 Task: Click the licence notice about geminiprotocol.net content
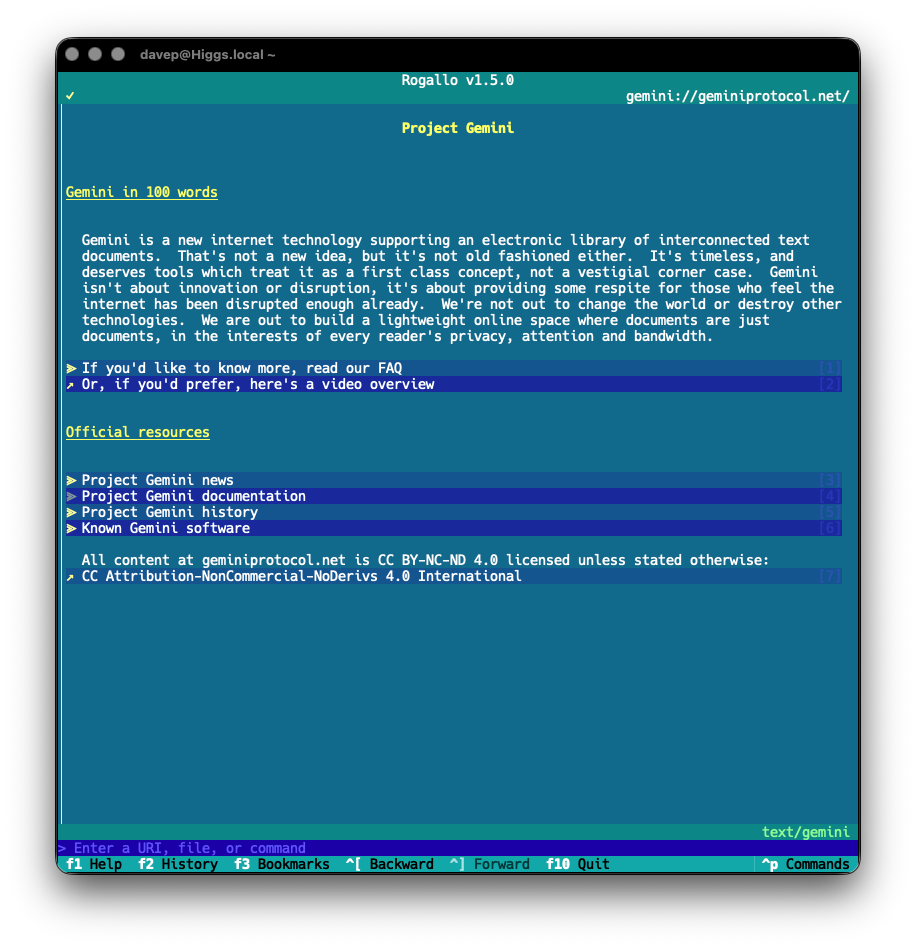click(425, 560)
